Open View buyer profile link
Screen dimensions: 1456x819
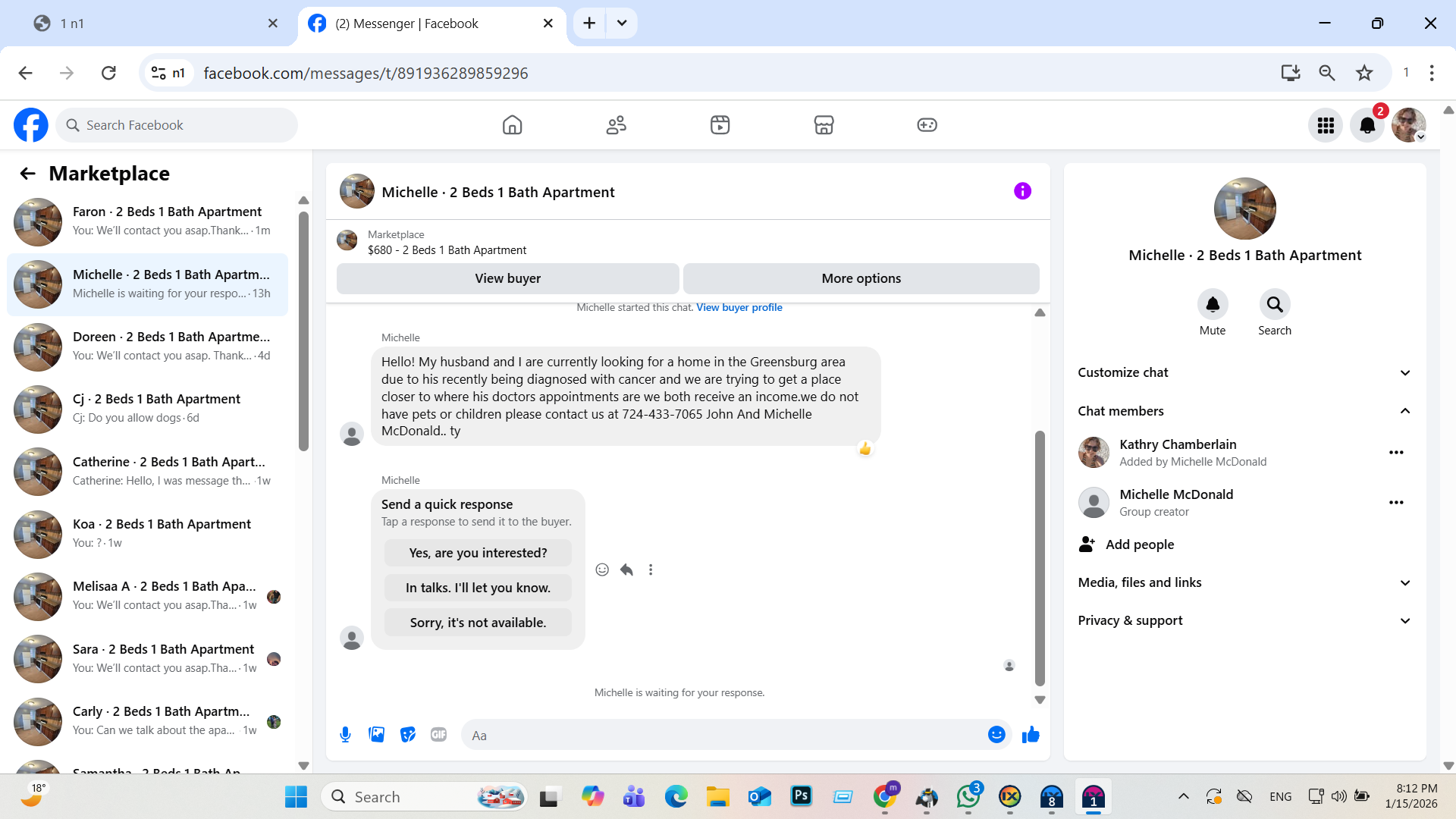tap(739, 307)
